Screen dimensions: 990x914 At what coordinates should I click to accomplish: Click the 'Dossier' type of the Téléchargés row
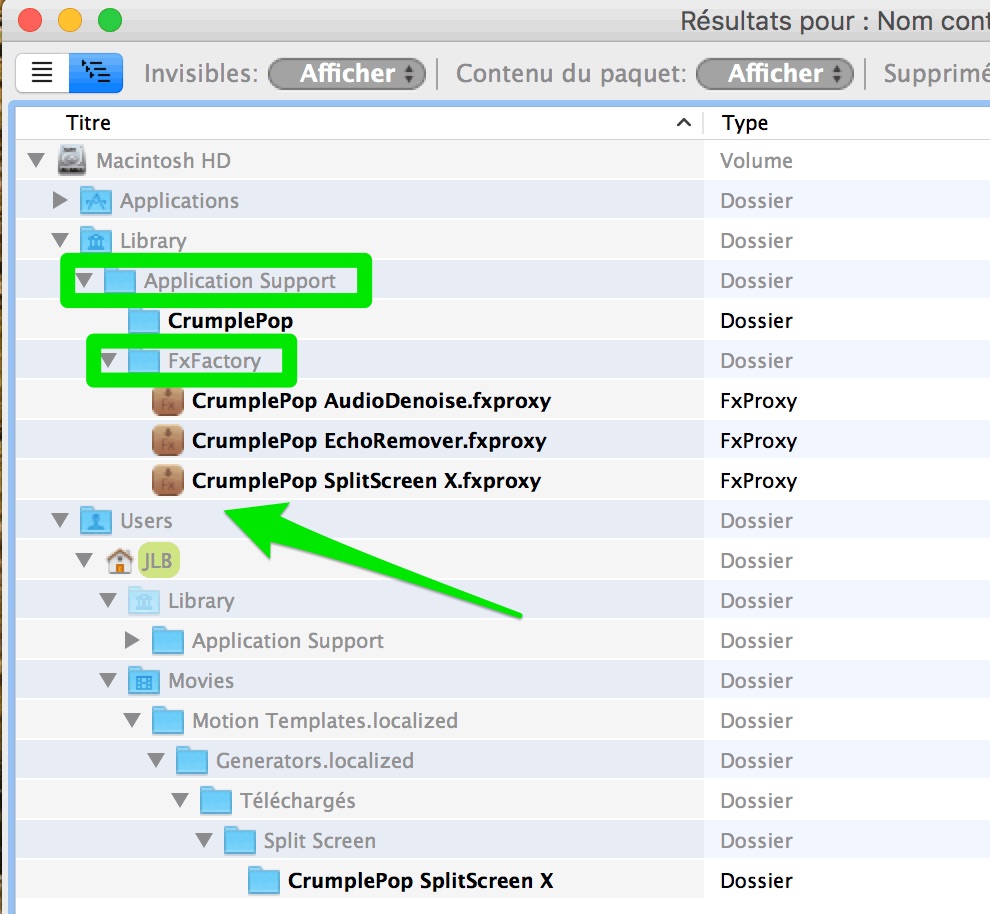pyautogui.click(x=756, y=800)
